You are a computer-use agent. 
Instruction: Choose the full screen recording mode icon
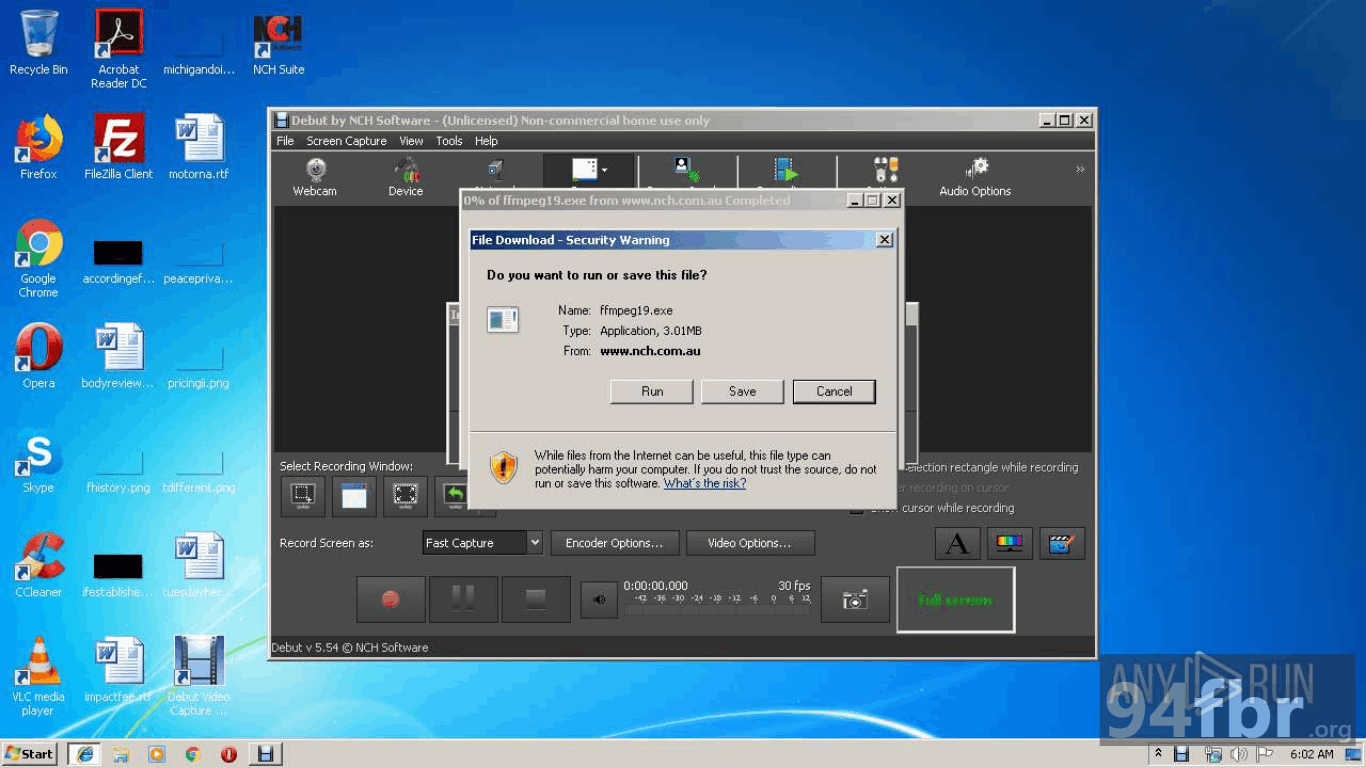pos(405,496)
